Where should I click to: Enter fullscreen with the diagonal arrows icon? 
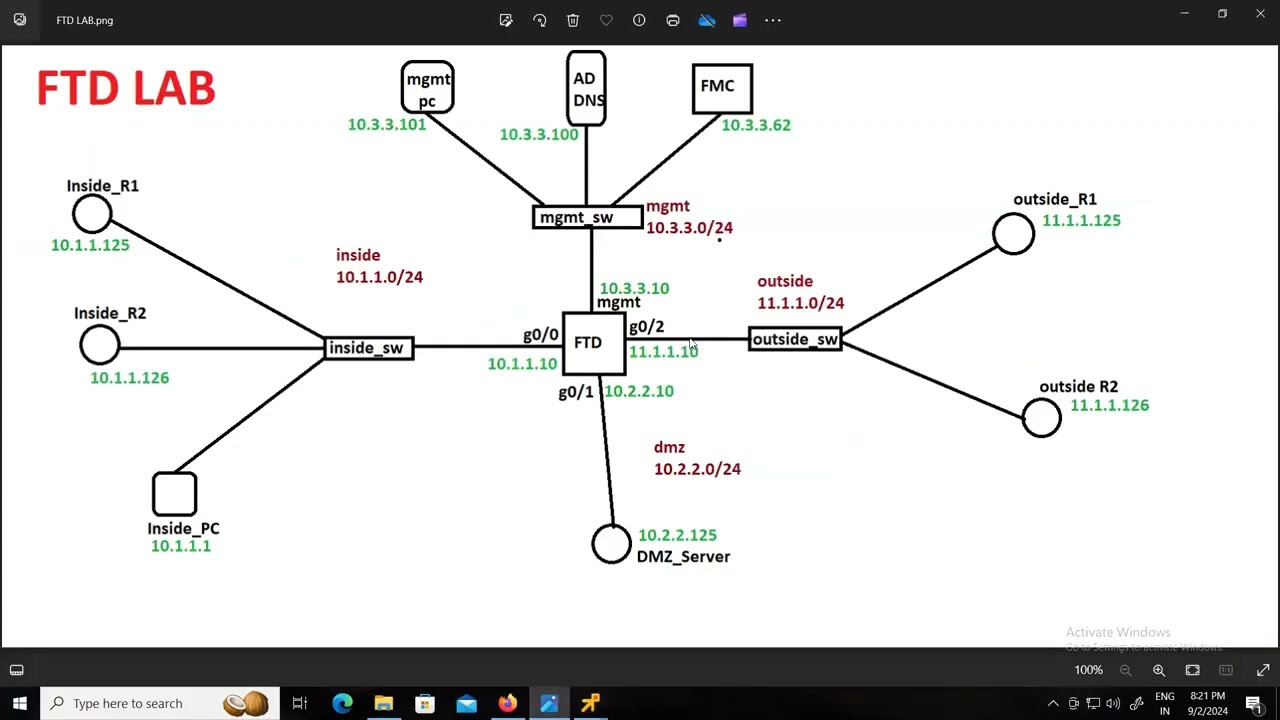click(1263, 670)
